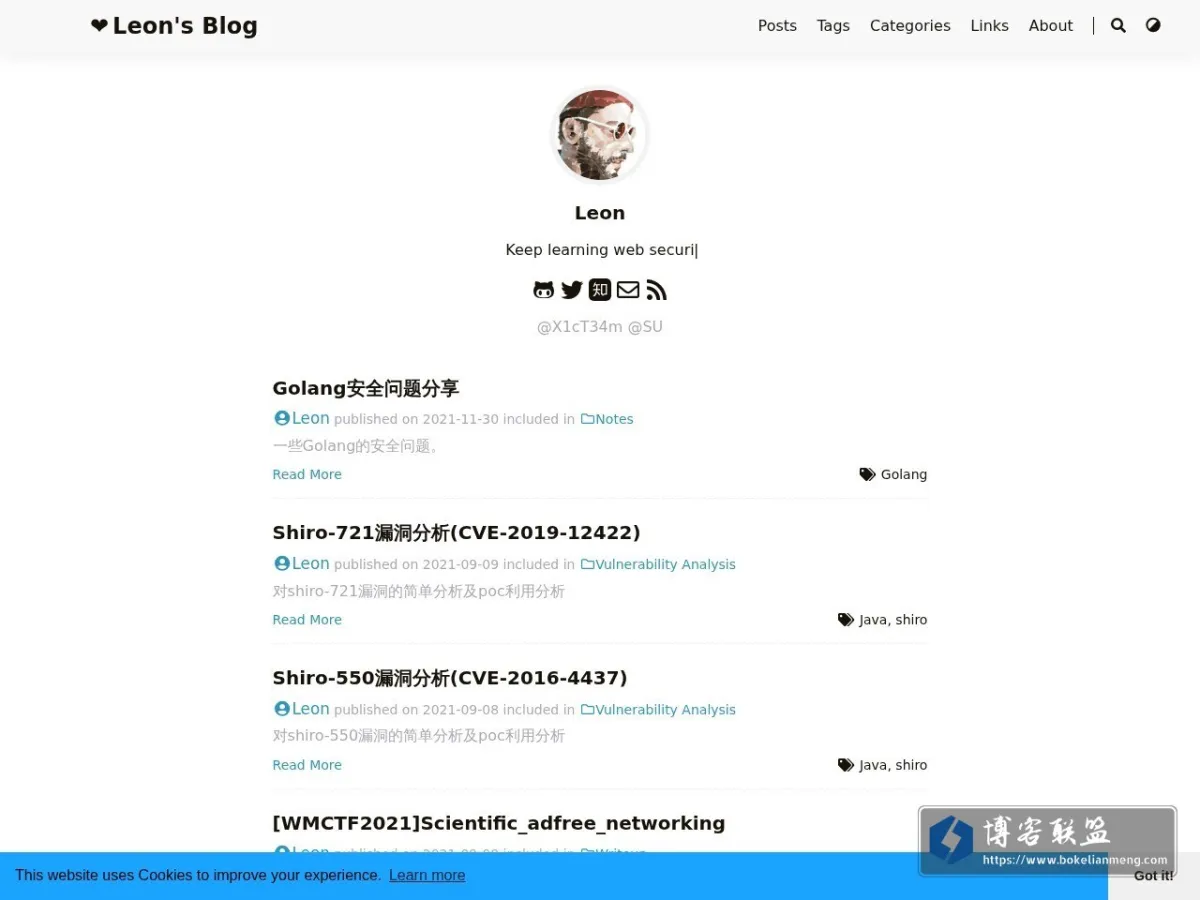1200x900 pixels.
Task: Open the Tags menu item
Action: 833,26
